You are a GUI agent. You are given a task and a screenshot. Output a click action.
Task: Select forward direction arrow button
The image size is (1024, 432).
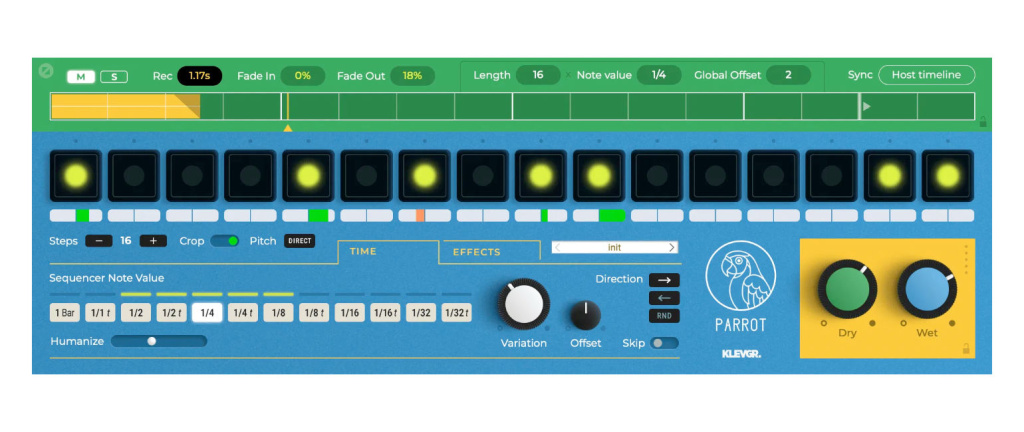(663, 280)
